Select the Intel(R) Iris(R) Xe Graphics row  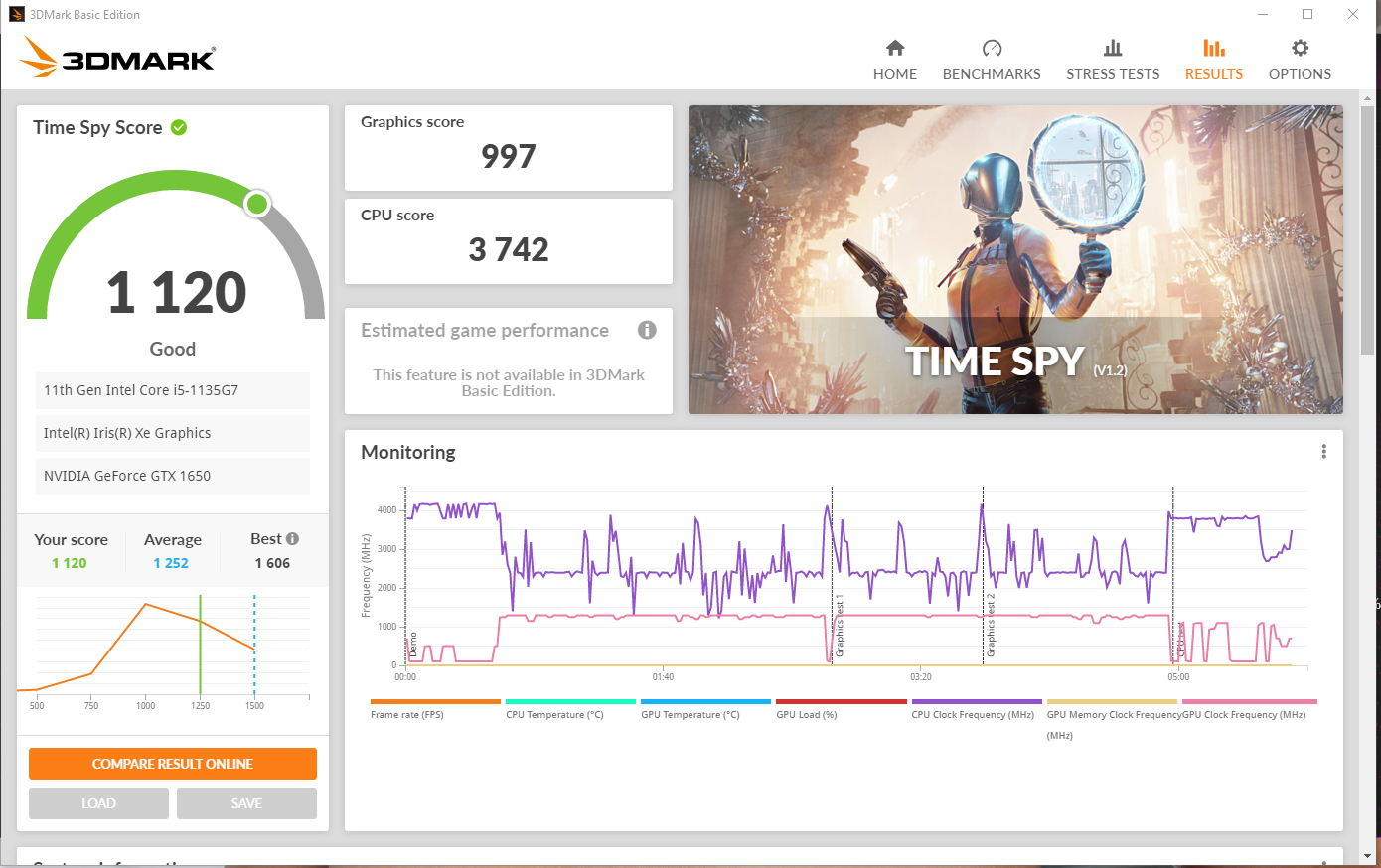pos(173,433)
